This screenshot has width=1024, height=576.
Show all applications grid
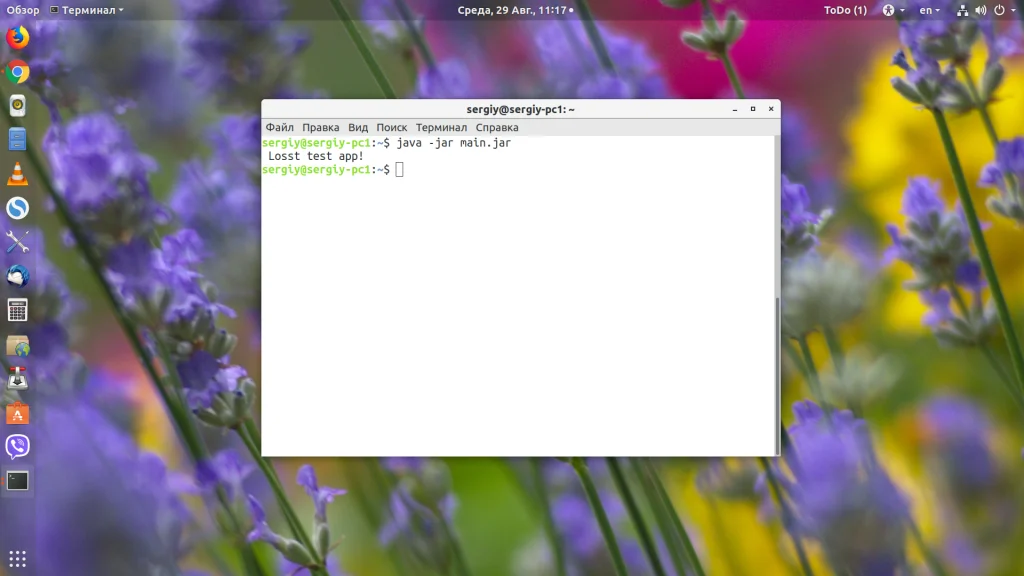pos(18,558)
